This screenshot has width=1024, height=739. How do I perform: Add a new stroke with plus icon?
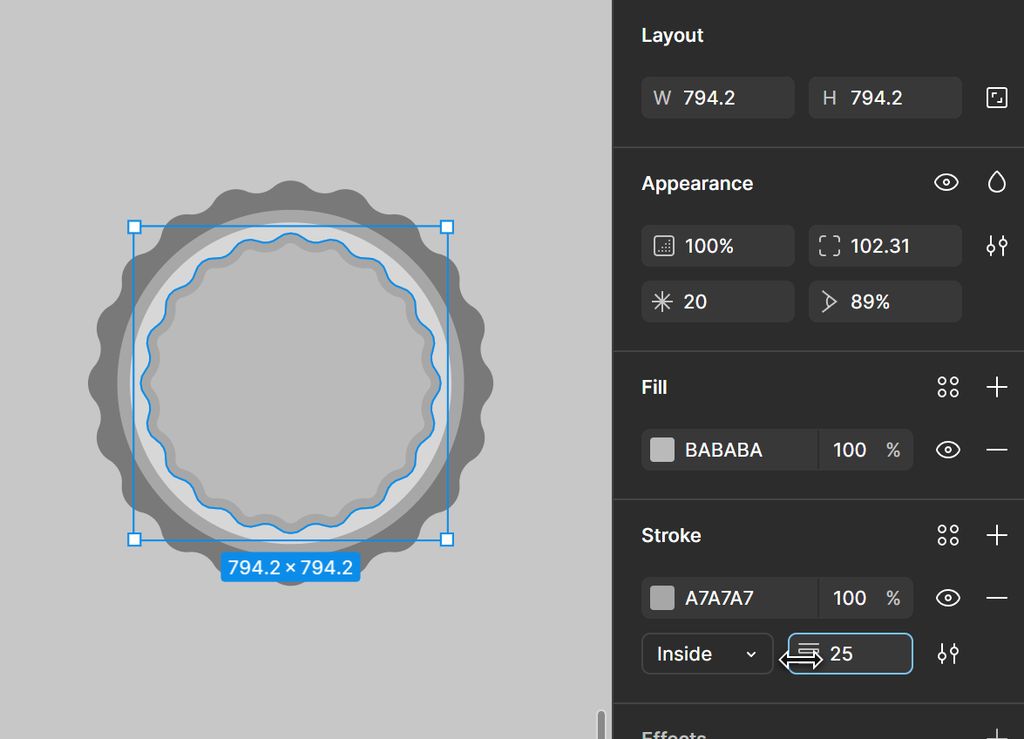click(996, 535)
